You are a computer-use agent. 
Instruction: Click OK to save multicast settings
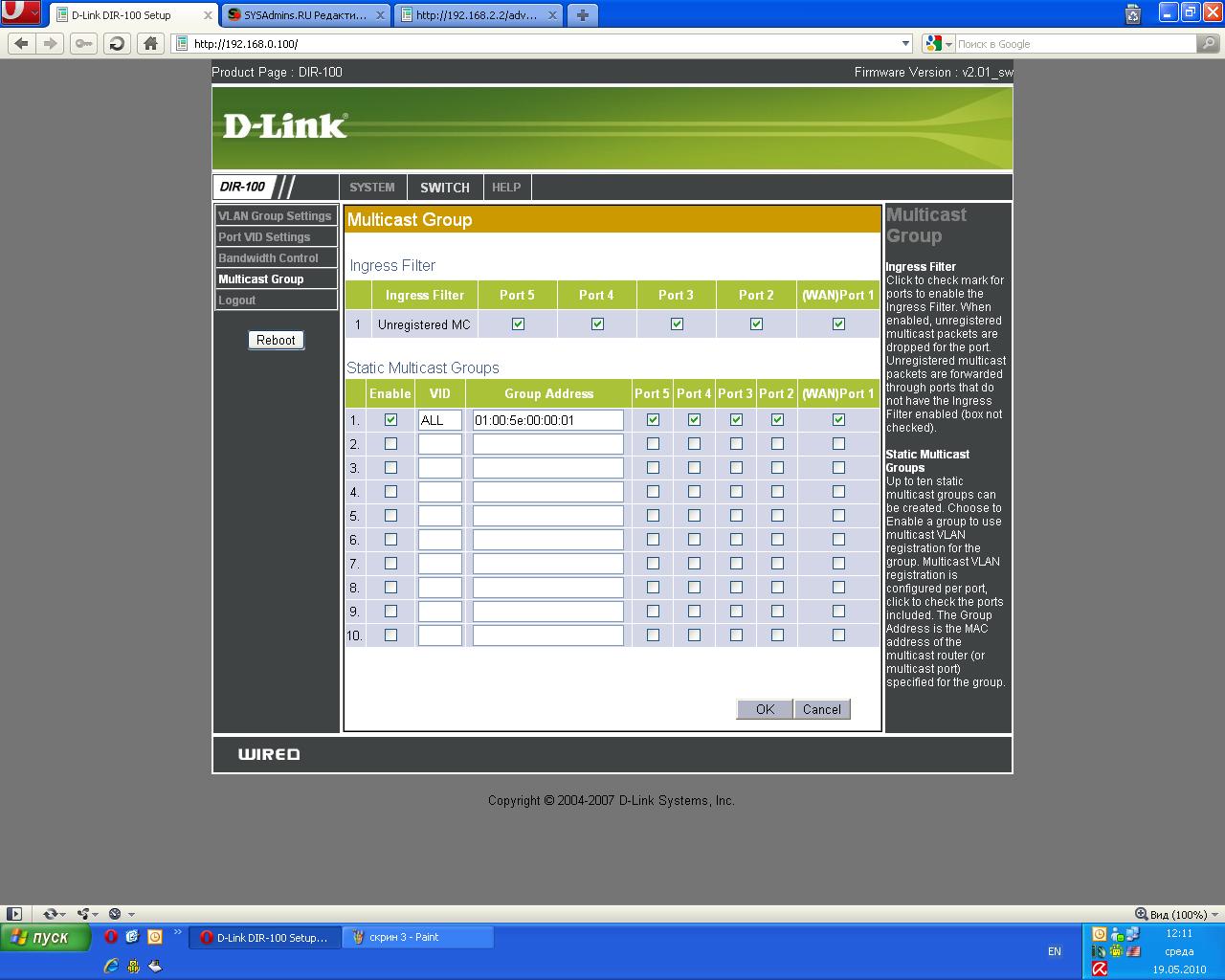[765, 709]
